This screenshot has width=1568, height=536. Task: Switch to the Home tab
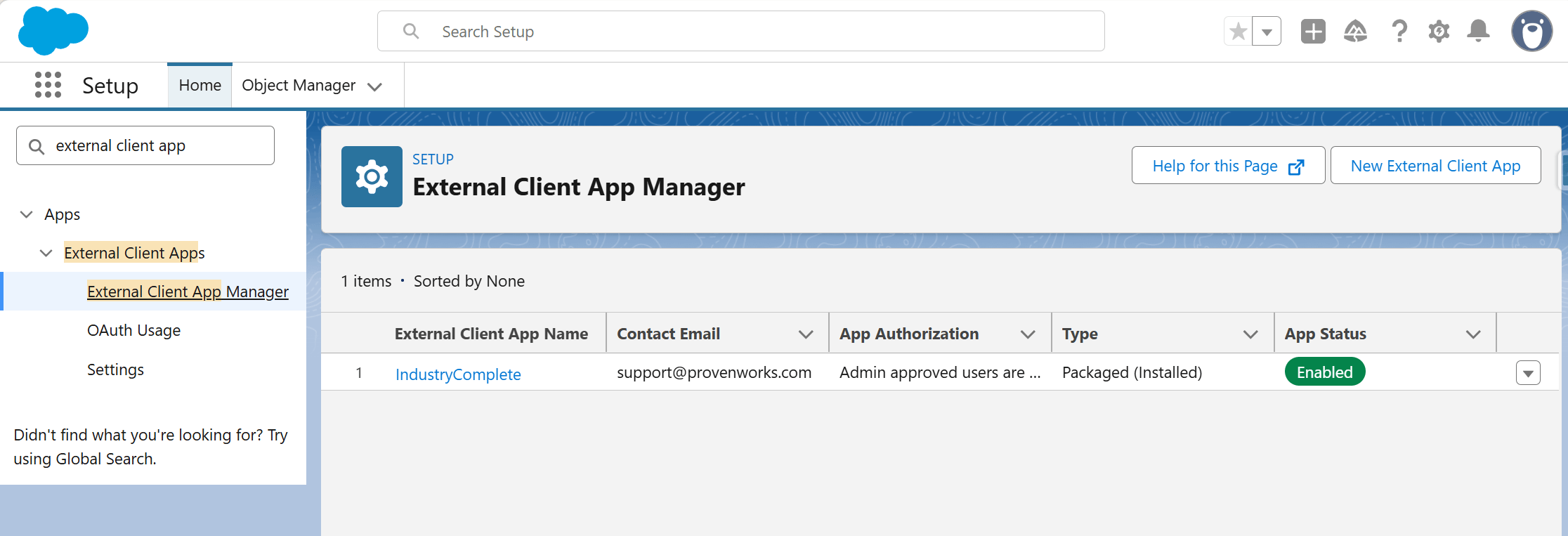(200, 85)
